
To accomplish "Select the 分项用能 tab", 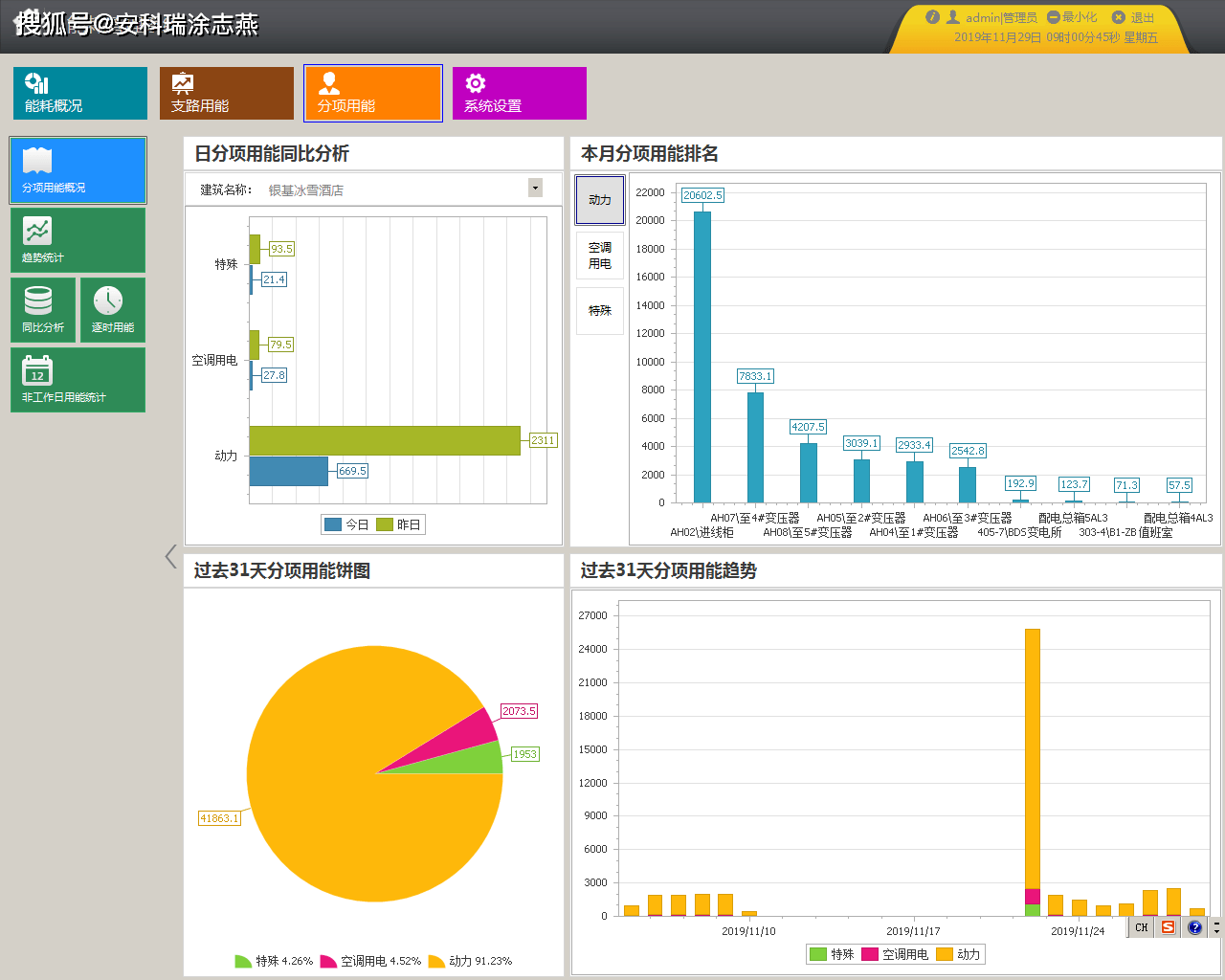I will click(x=373, y=93).
